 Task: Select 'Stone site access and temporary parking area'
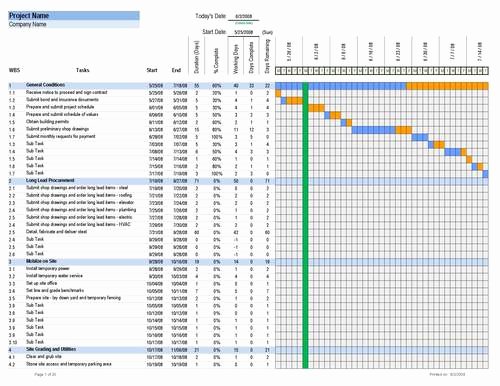69,364
